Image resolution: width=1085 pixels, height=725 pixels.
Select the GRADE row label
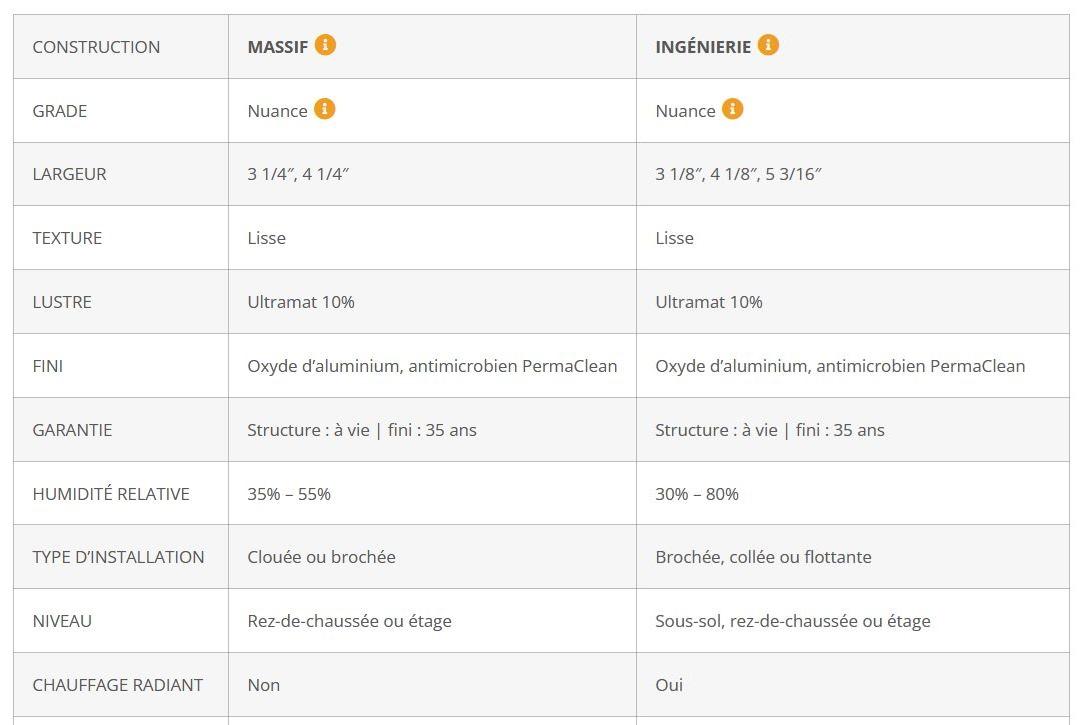[x=60, y=111]
